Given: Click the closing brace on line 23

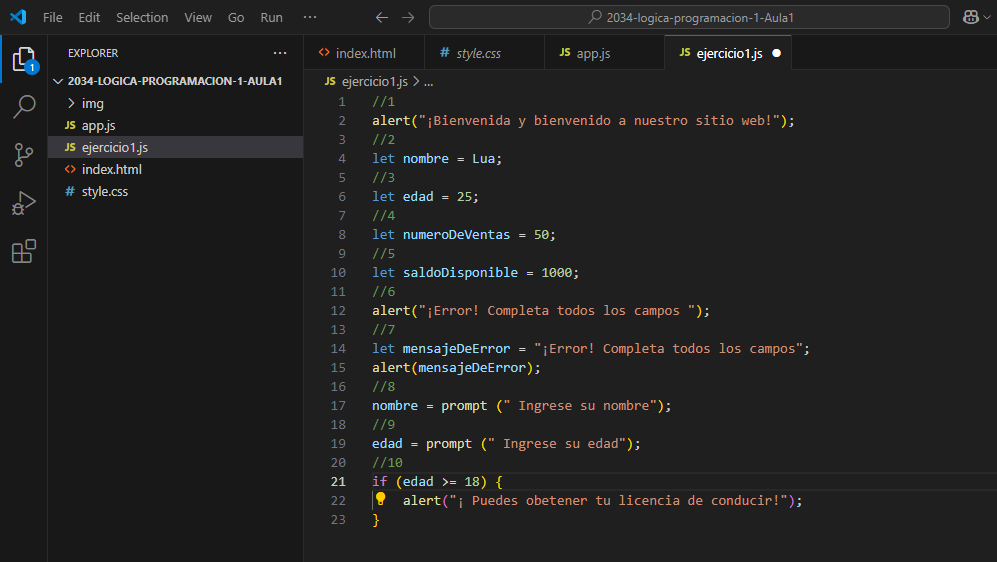Looking at the screenshot, I should (x=376, y=519).
